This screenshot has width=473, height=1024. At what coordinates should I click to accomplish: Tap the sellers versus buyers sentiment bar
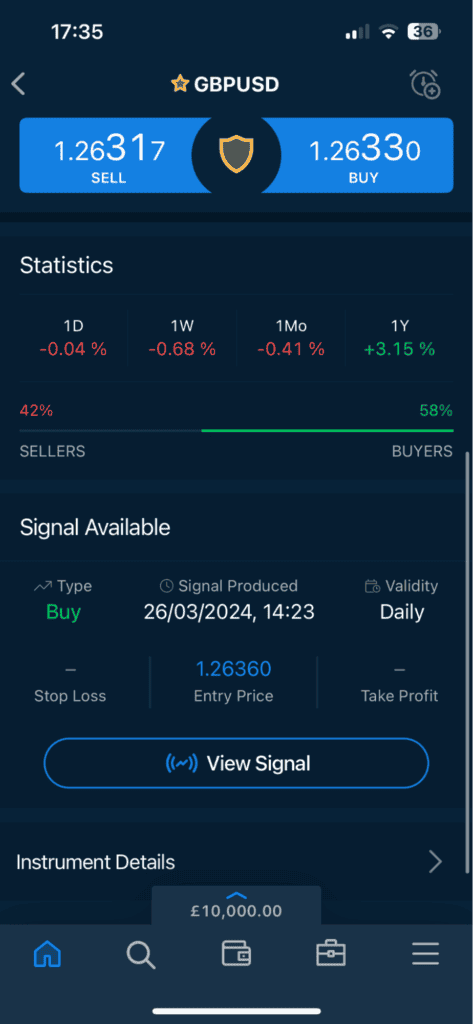(x=236, y=430)
